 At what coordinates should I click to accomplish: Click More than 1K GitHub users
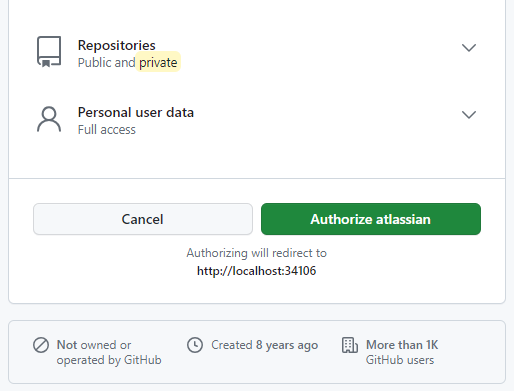pyautogui.click(x=402, y=352)
